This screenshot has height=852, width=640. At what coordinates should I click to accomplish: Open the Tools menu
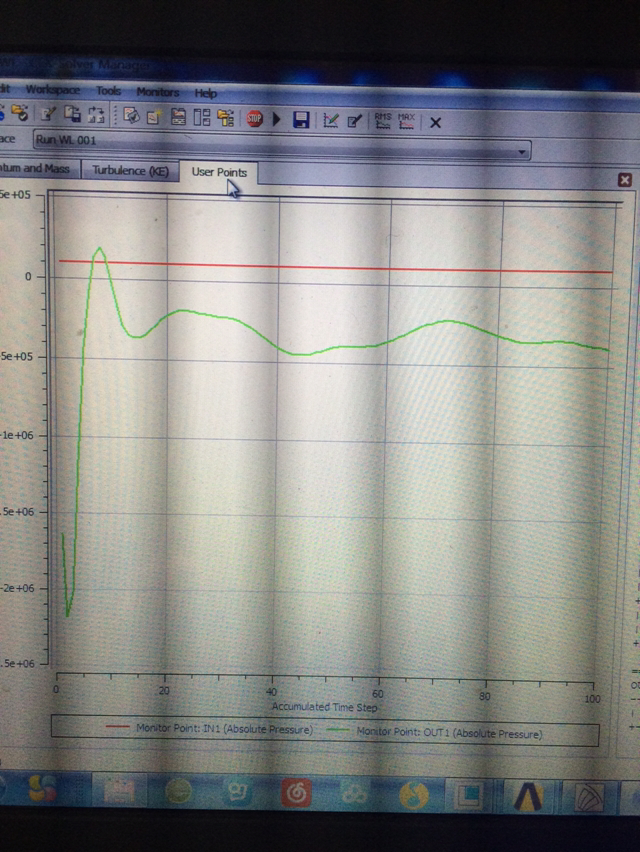(109, 91)
